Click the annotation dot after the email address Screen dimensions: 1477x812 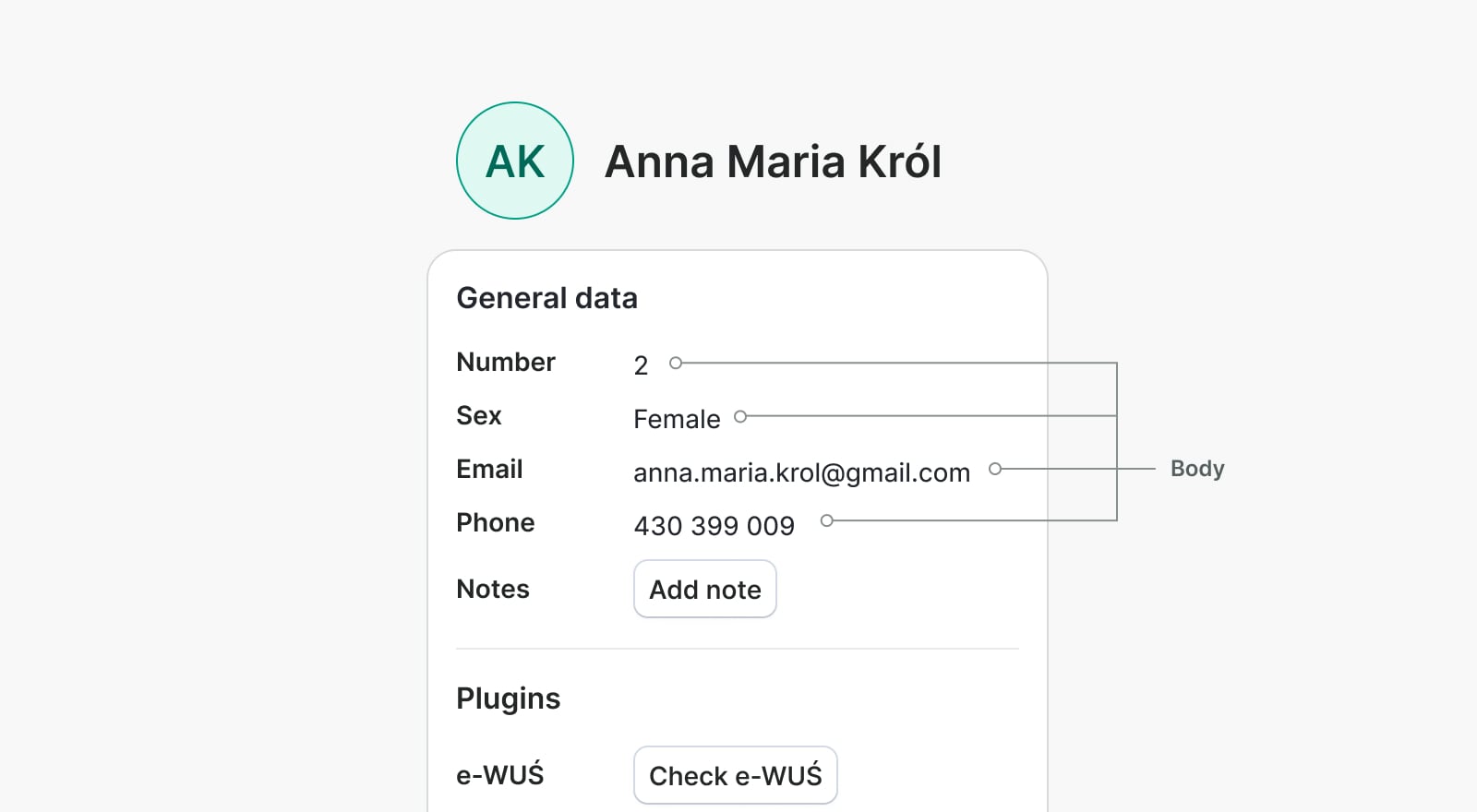tap(995, 469)
